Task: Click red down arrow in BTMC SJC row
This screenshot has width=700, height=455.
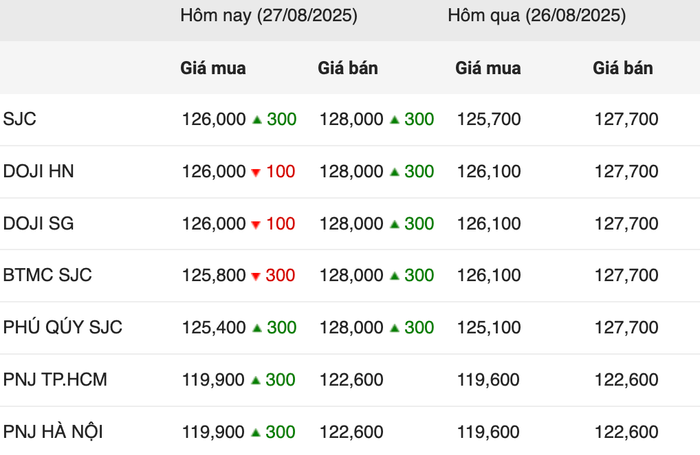Action: 256,276
